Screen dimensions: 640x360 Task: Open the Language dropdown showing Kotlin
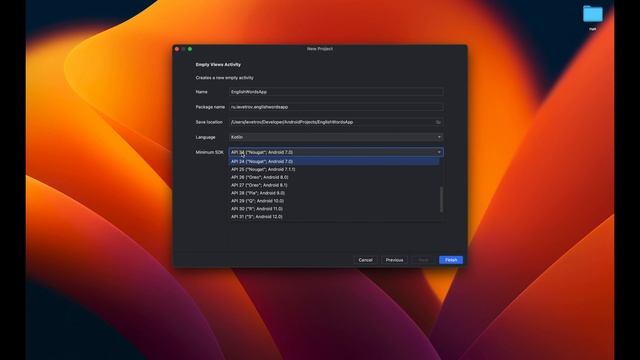336,137
